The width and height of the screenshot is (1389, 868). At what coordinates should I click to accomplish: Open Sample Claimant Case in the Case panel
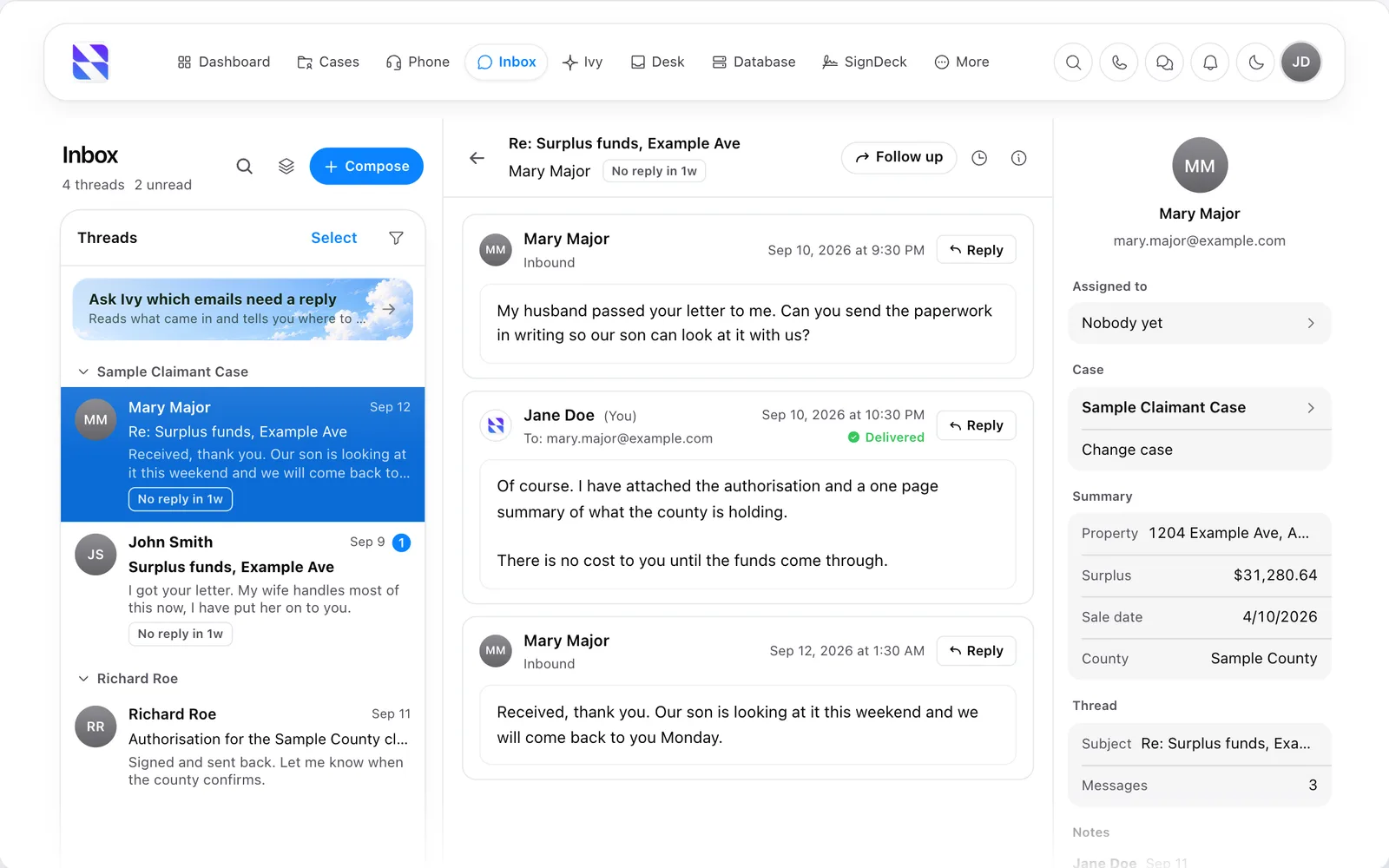pos(1199,408)
